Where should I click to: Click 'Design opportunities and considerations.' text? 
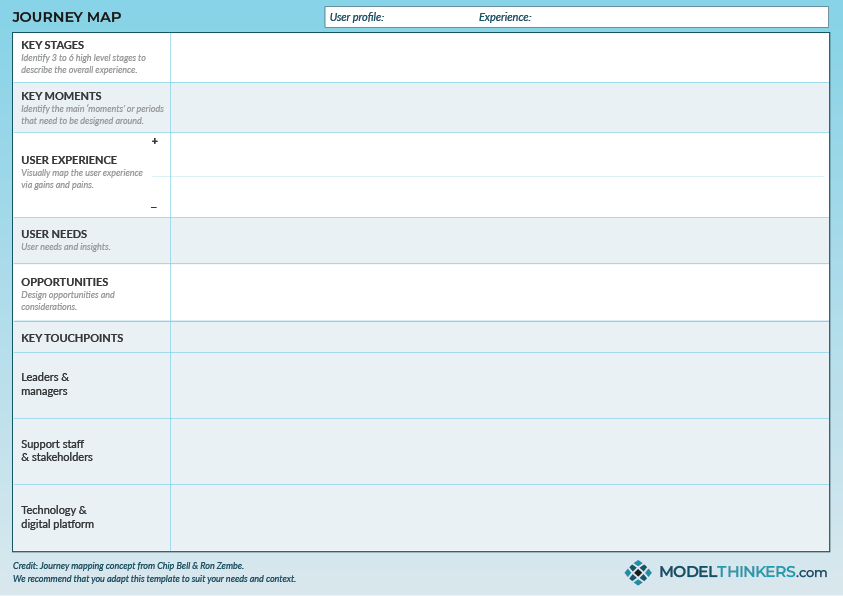[x=68, y=301]
